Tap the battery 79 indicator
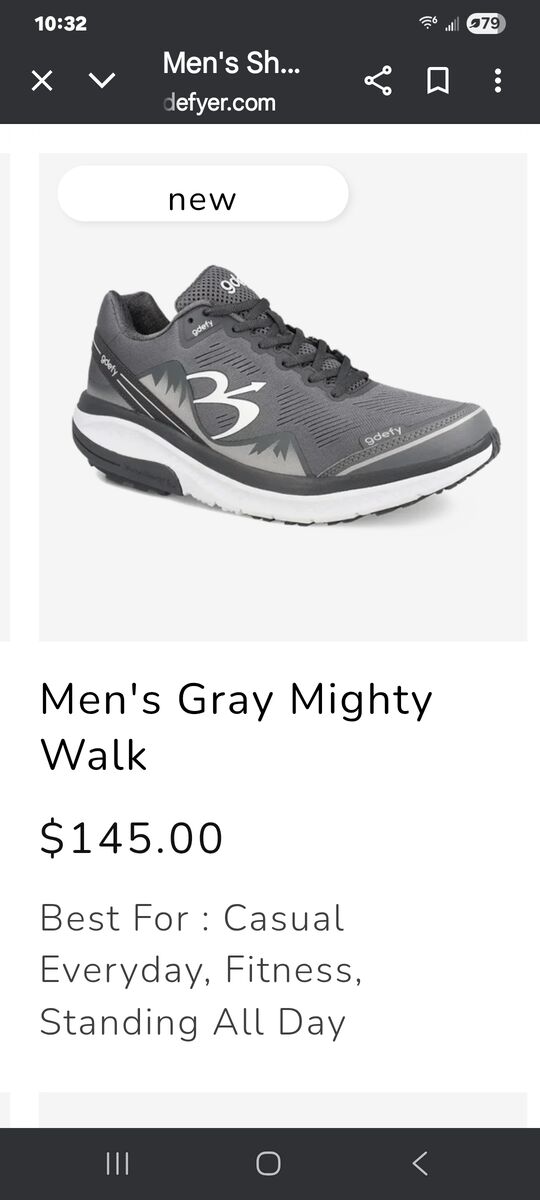 [x=486, y=24]
